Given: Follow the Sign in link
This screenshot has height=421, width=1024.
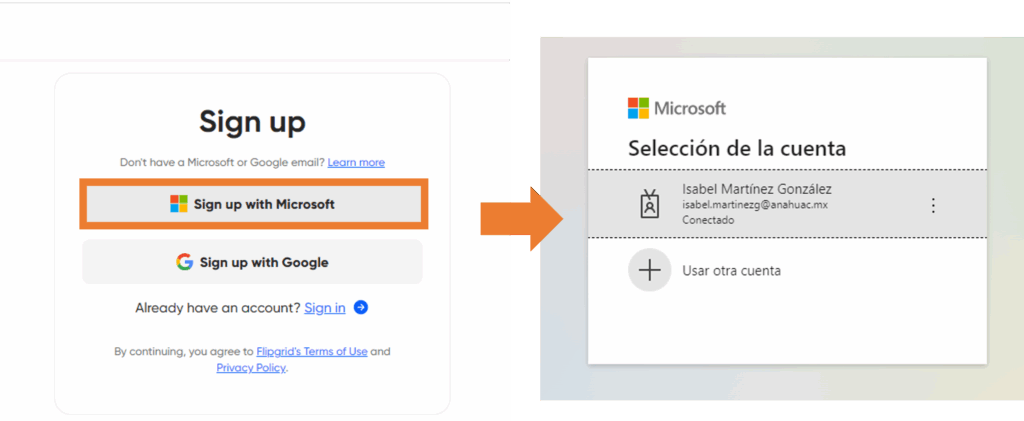Looking at the screenshot, I should coord(325,308).
